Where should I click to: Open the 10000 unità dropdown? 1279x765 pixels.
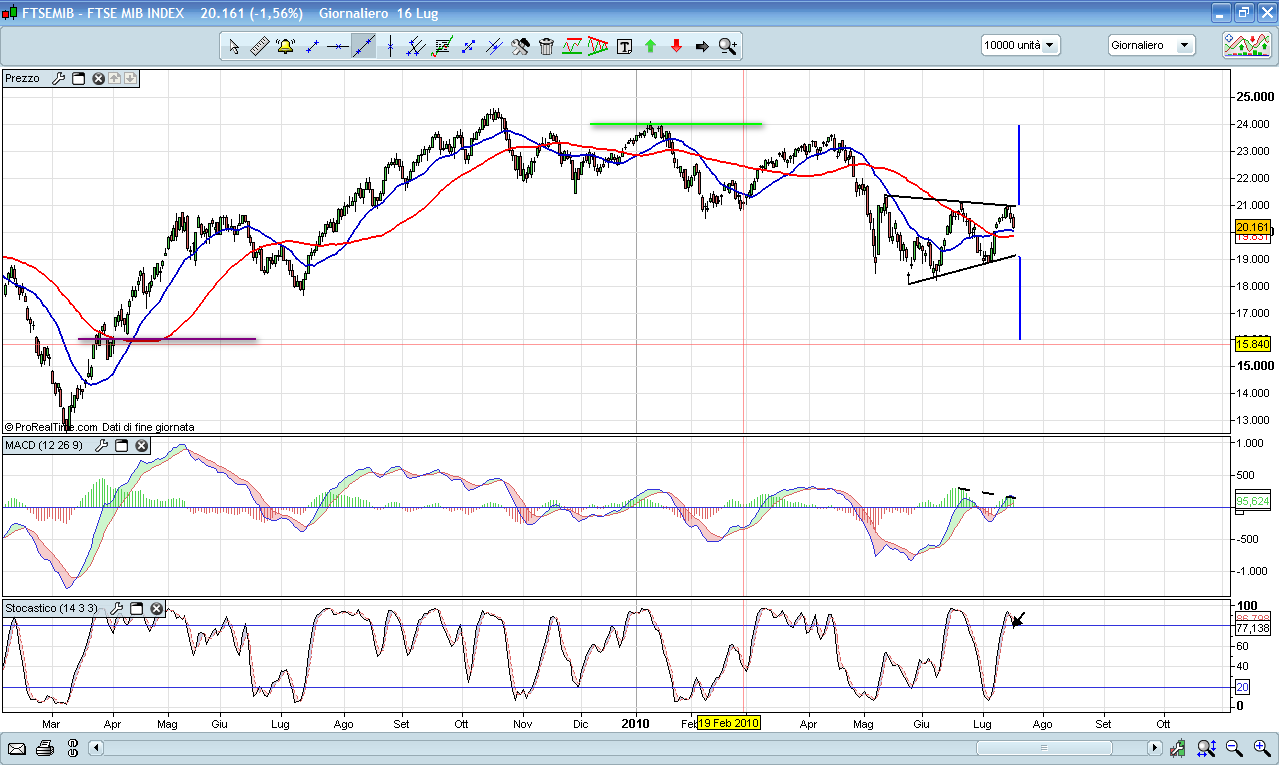[1020, 45]
